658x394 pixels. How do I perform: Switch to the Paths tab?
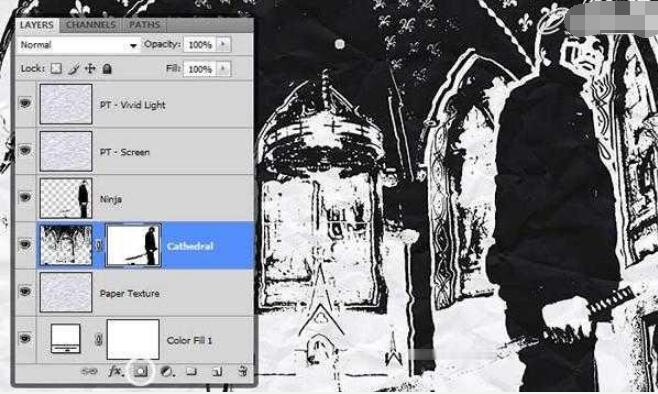click(144, 25)
